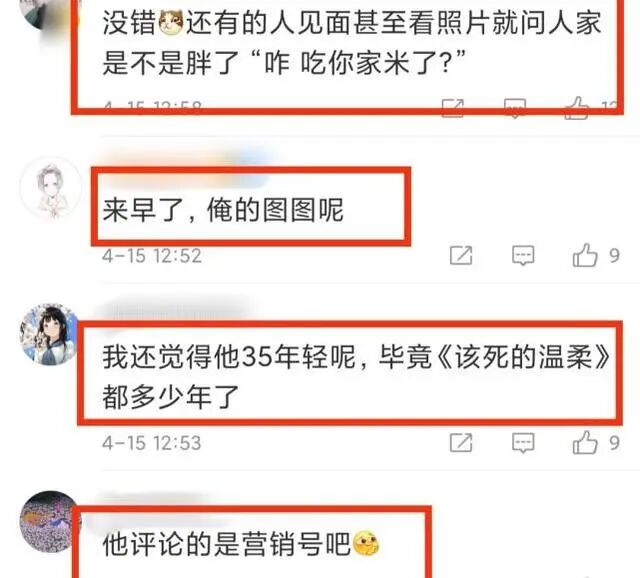Viewport: 640px width, 578px height.
Task: Tap the yellow emoji after '营销号吧'
Action: (366, 544)
